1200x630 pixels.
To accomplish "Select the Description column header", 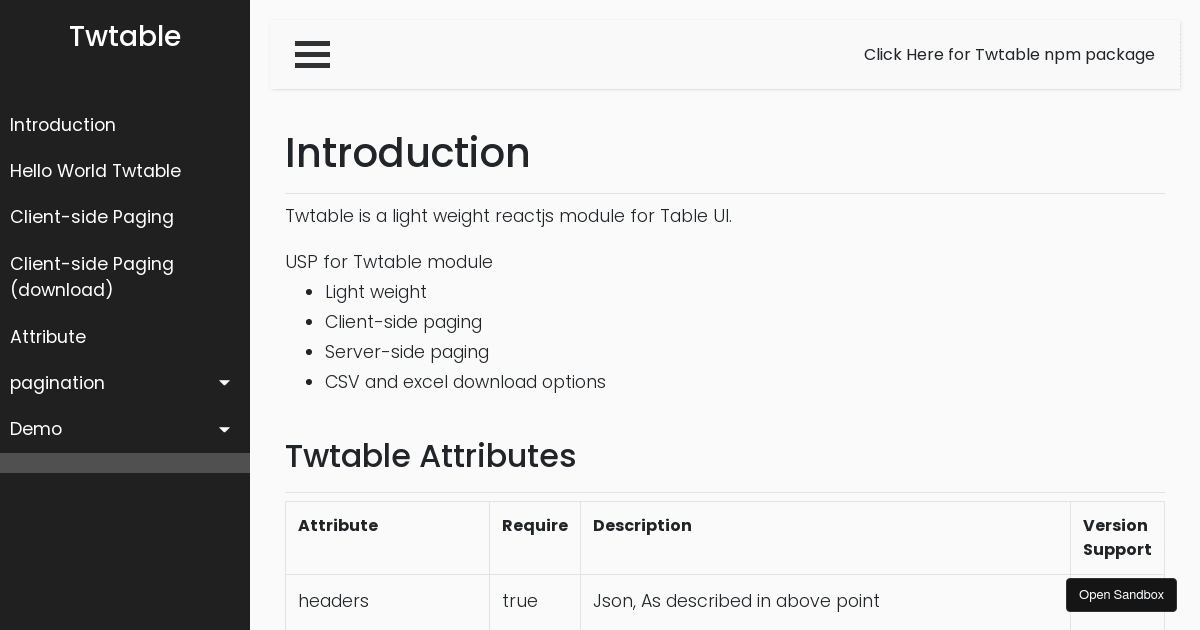I will pyautogui.click(x=642, y=526).
